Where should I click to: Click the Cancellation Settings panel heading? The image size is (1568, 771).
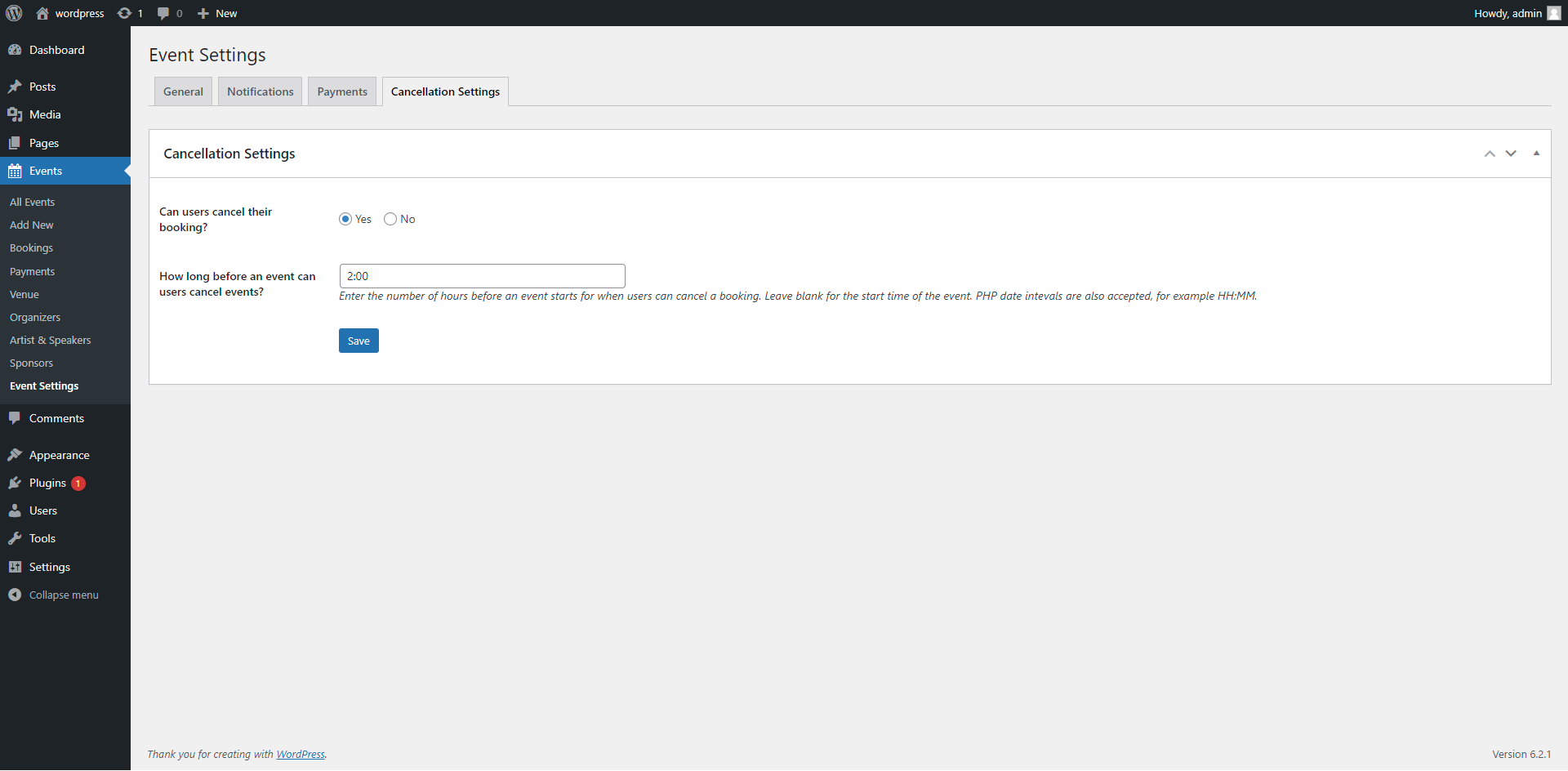(229, 154)
